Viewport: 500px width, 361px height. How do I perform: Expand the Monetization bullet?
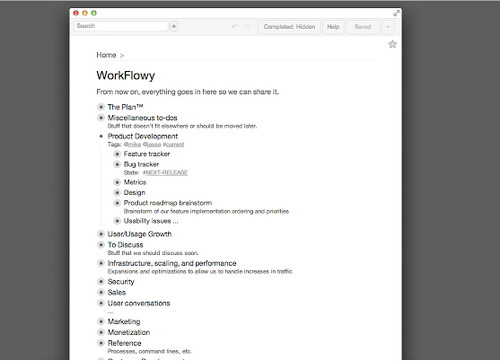[x=101, y=332]
